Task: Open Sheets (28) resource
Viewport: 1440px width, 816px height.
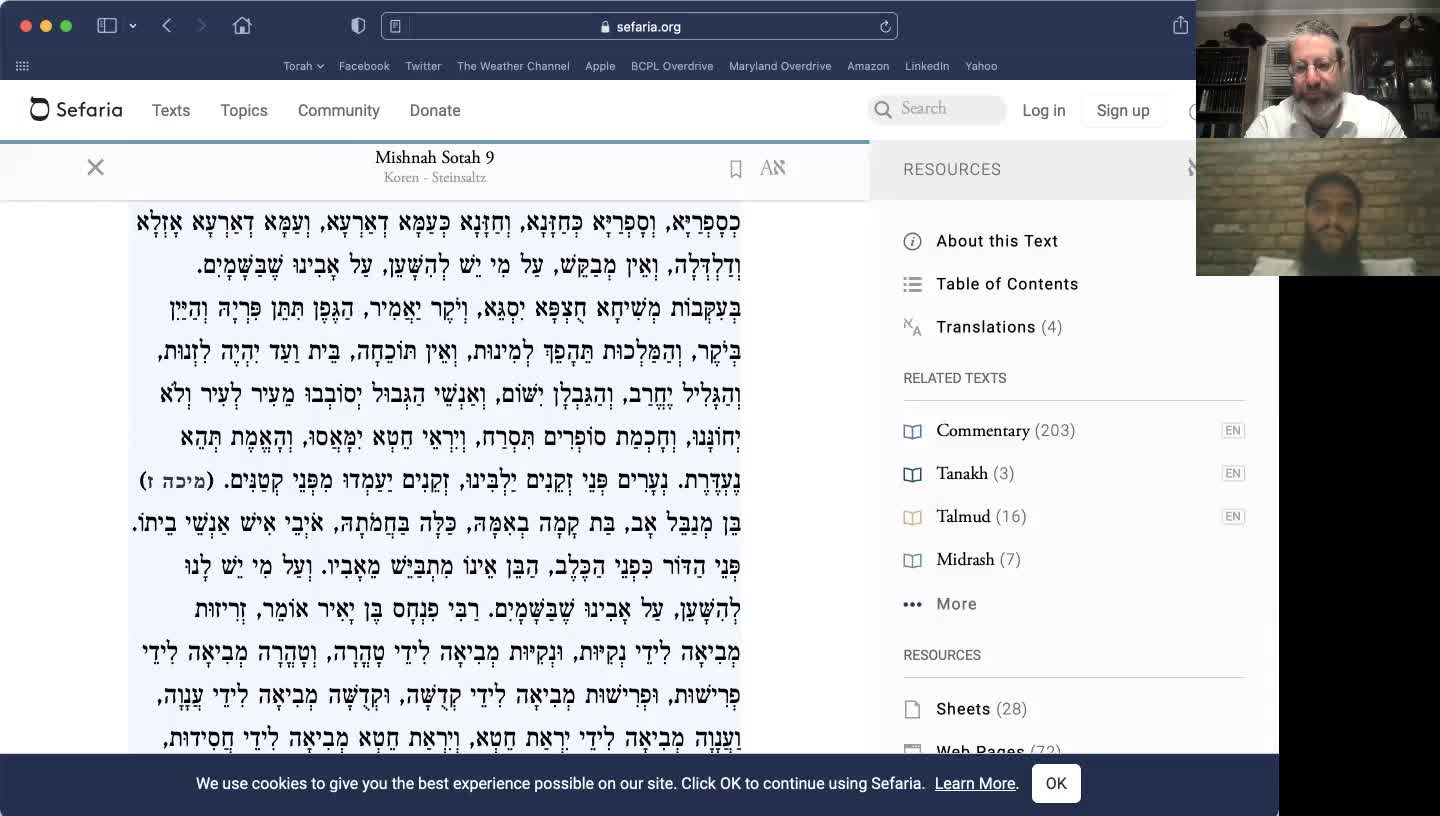Action: [x=981, y=709]
